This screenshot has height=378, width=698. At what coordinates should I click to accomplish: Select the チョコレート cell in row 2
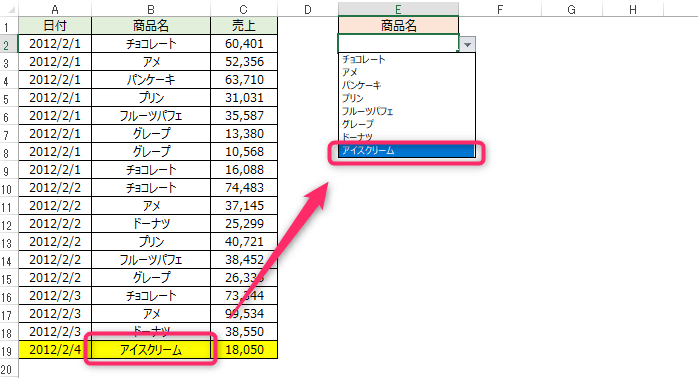[151, 44]
